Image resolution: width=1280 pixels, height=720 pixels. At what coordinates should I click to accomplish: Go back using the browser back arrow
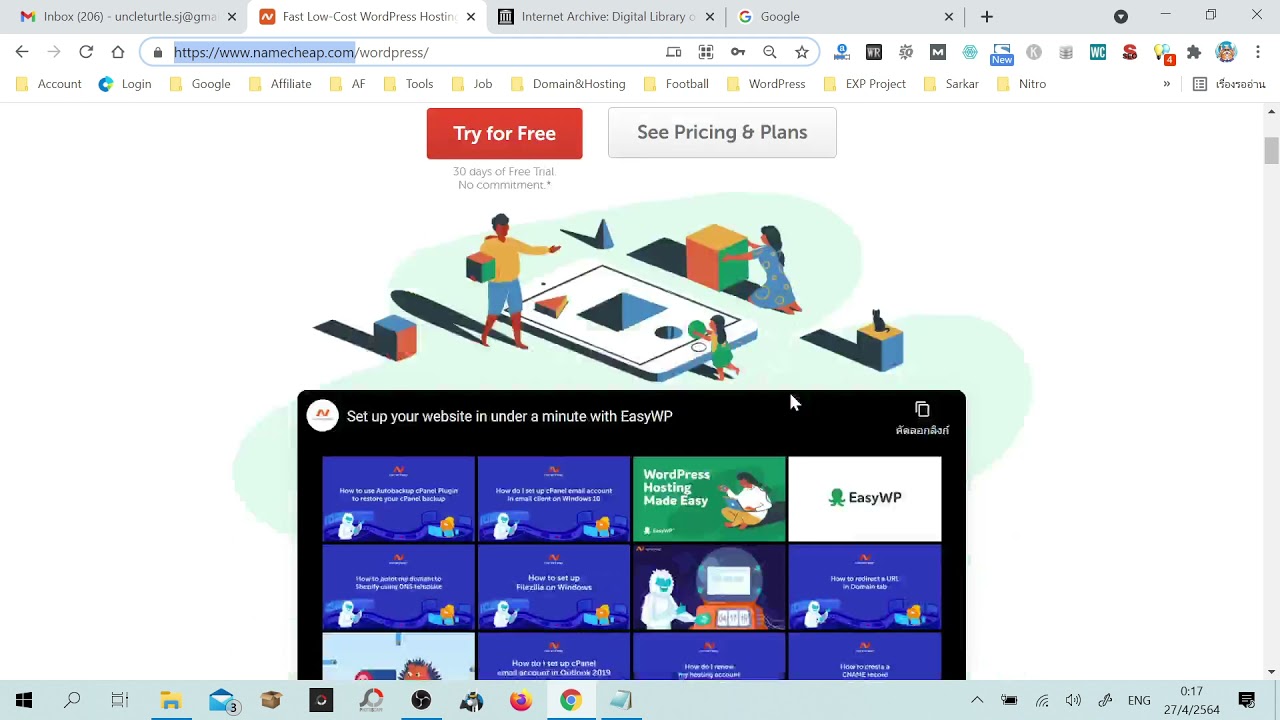tap(22, 52)
